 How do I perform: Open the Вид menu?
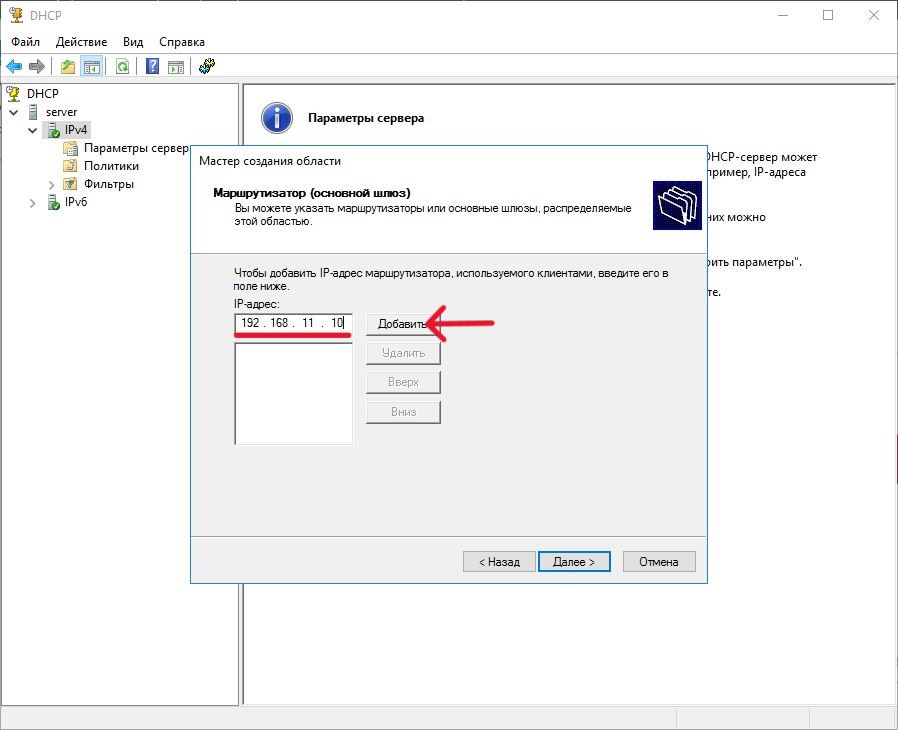pos(133,42)
